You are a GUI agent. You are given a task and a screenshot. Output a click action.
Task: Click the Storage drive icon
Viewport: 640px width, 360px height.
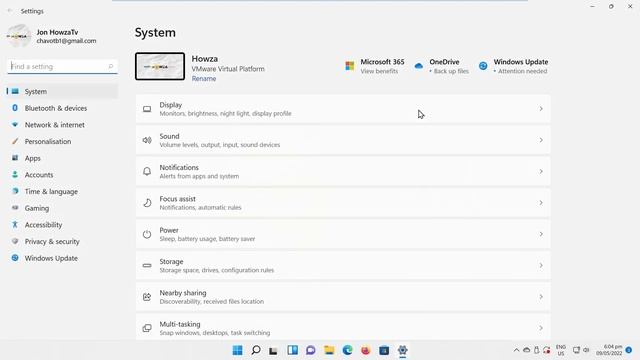click(x=147, y=266)
